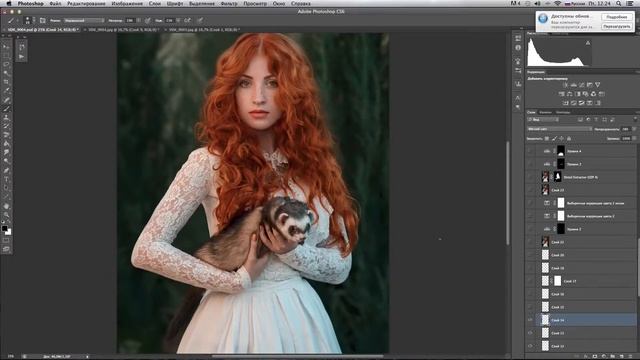
Task: Add a Levels adjustment from Adjustments panel
Action: (x=573, y=85)
